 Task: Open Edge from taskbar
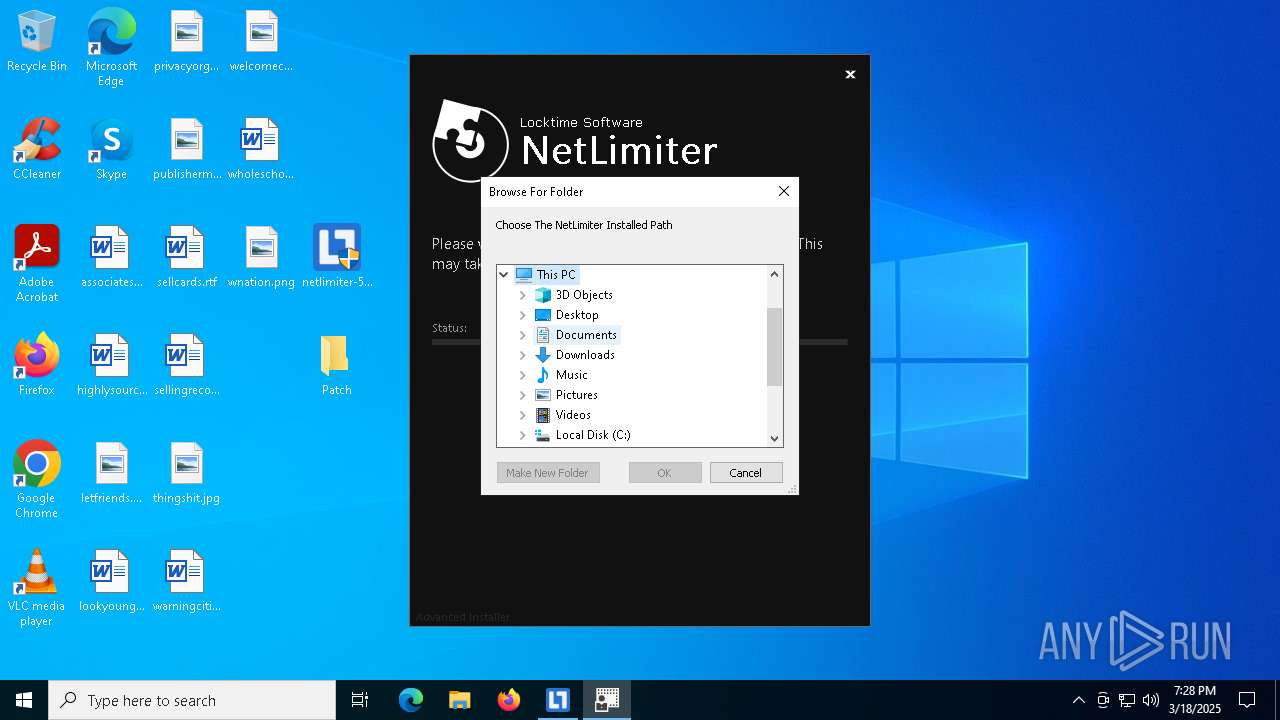410,700
